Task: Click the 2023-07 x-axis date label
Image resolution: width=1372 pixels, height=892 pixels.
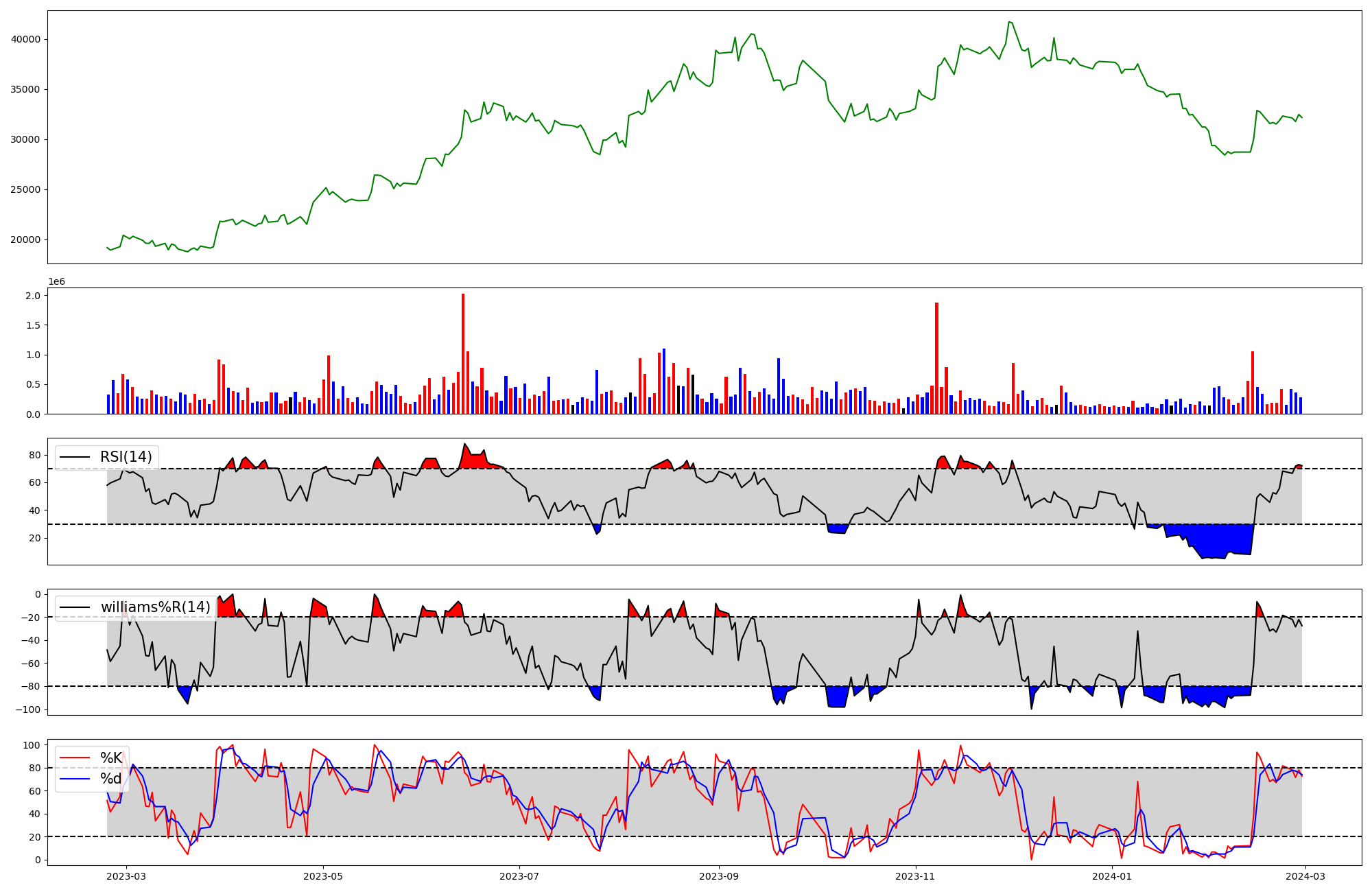Action: [x=519, y=876]
